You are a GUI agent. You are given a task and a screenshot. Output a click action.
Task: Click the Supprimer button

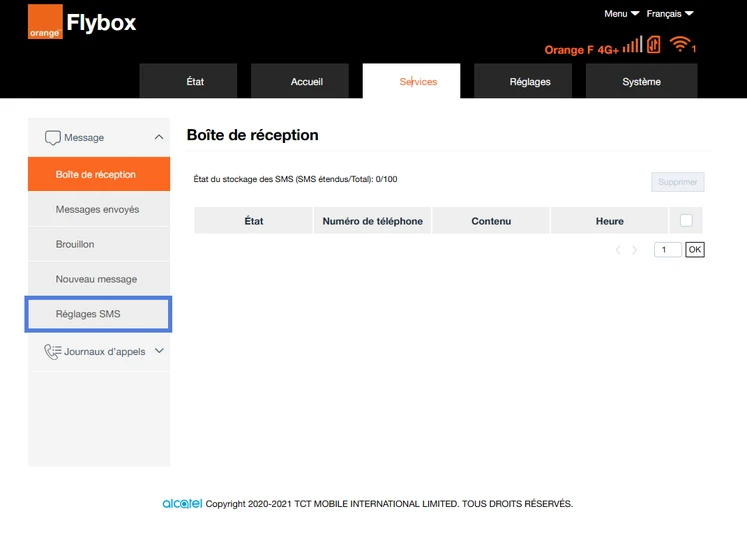677,182
